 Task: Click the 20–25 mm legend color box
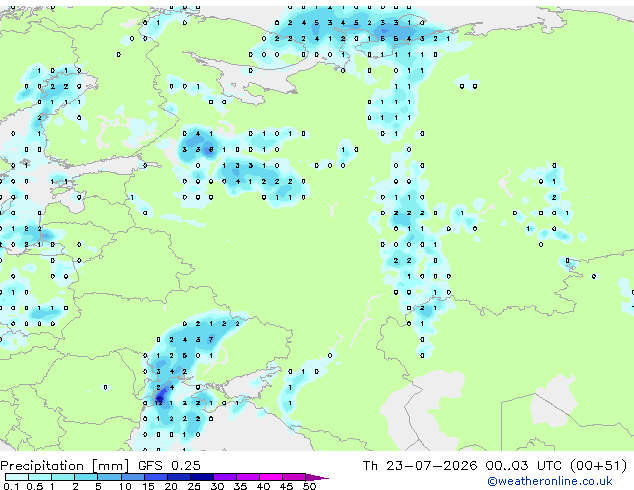pyautogui.click(x=178, y=477)
